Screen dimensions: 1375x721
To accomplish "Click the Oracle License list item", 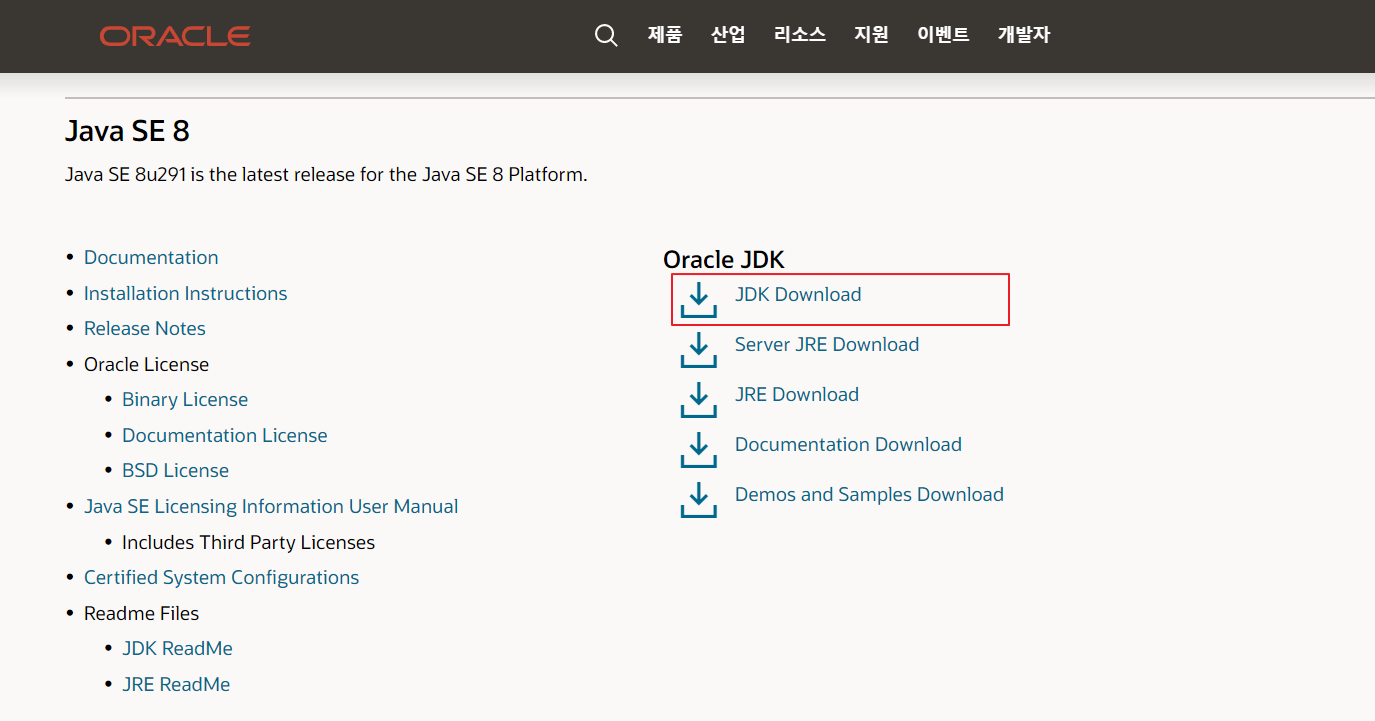I will coord(146,365).
